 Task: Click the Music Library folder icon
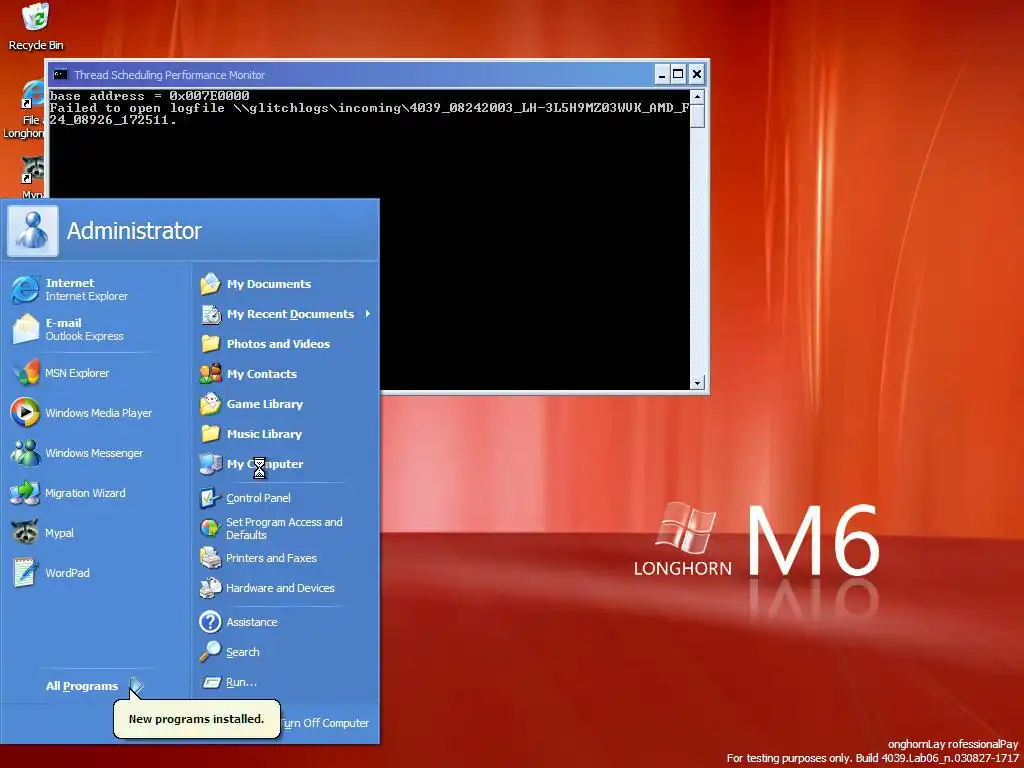(x=210, y=434)
